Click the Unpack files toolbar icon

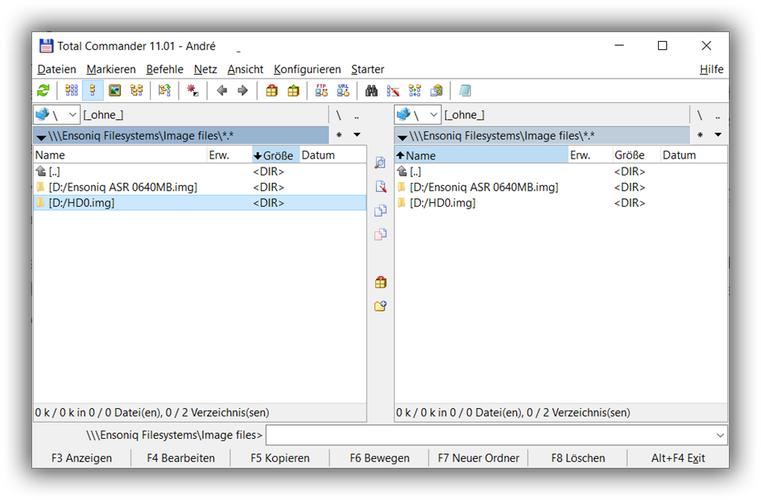pyautogui.click(x=293, y=90)
